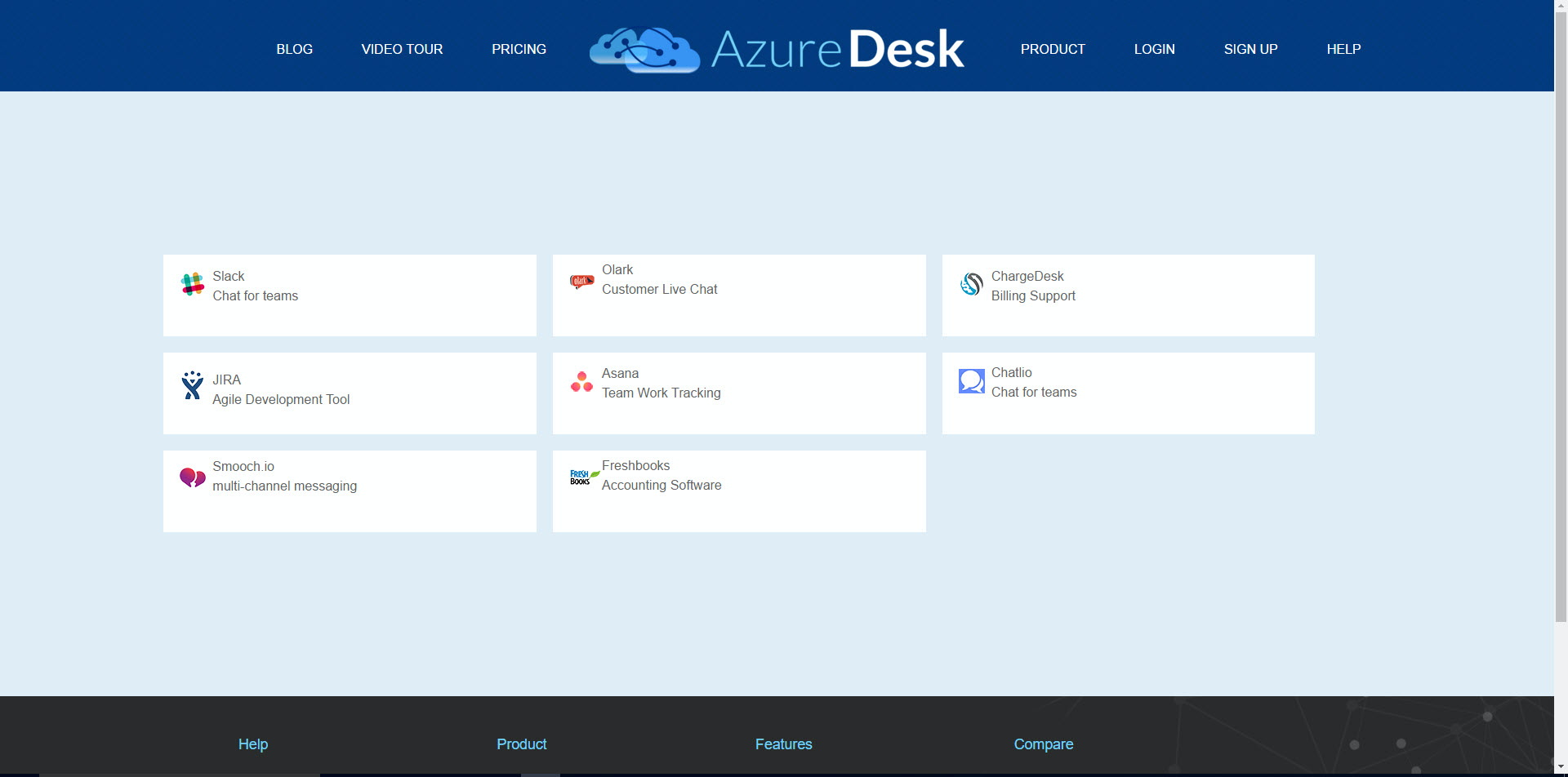Click the footer Features heading
This screenshot has height=777, width=1568.
pyautogui.click(x=784, y=744)
